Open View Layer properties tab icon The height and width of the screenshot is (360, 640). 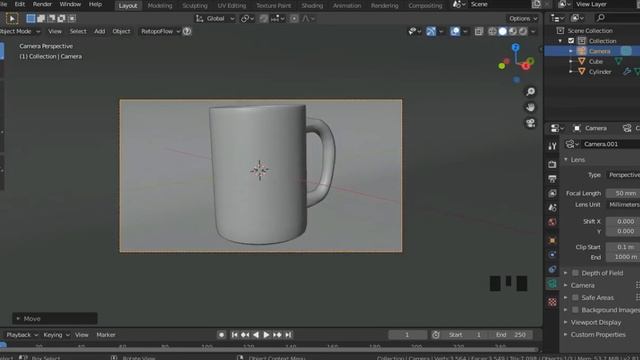point(552,193)
